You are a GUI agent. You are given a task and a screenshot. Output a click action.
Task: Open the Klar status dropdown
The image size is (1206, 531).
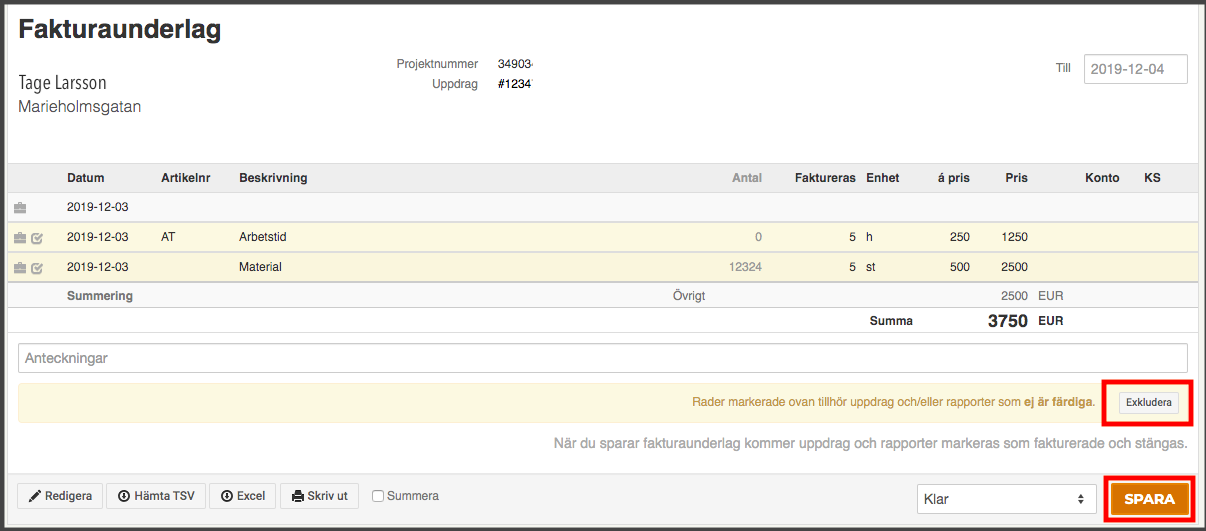tap(1008, 498)
